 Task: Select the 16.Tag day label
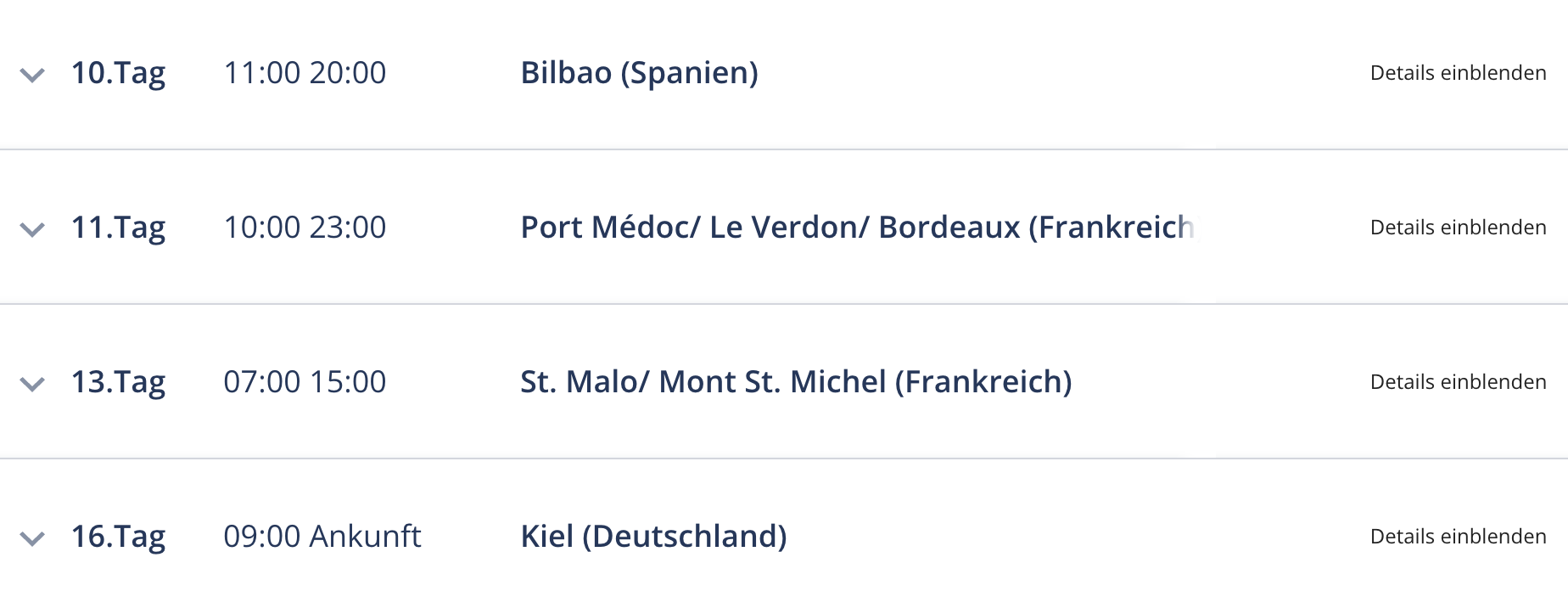[118, 538]
